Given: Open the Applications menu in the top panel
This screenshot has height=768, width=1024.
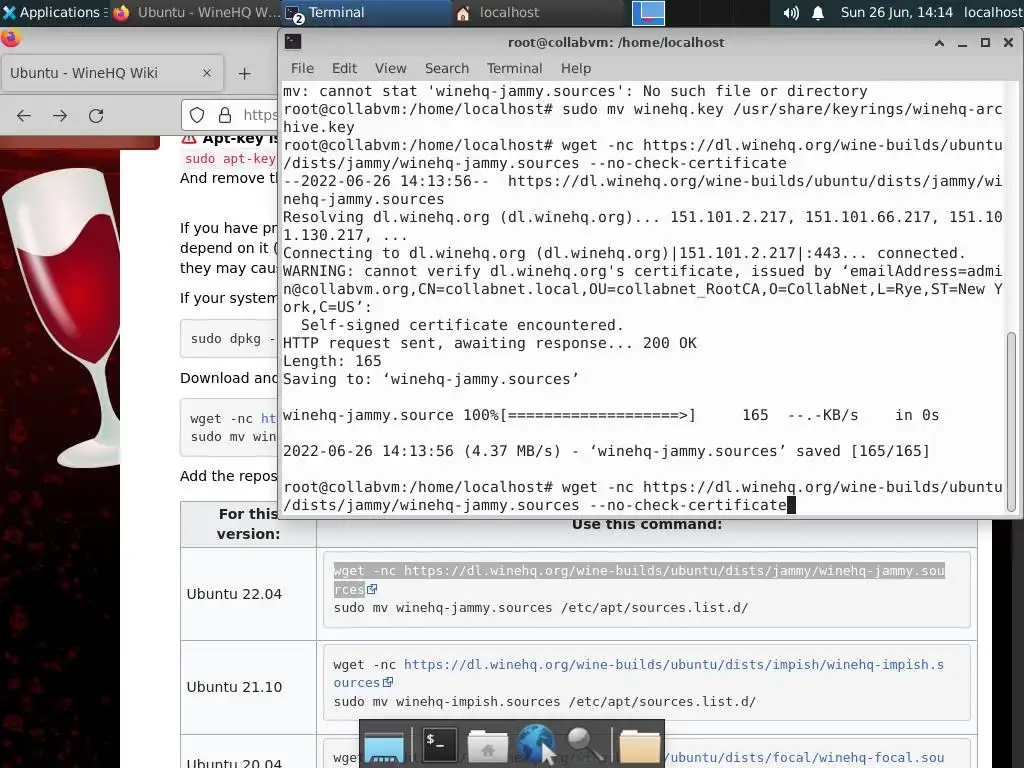Looking at the screenshot, I should (x=54, y=12).
